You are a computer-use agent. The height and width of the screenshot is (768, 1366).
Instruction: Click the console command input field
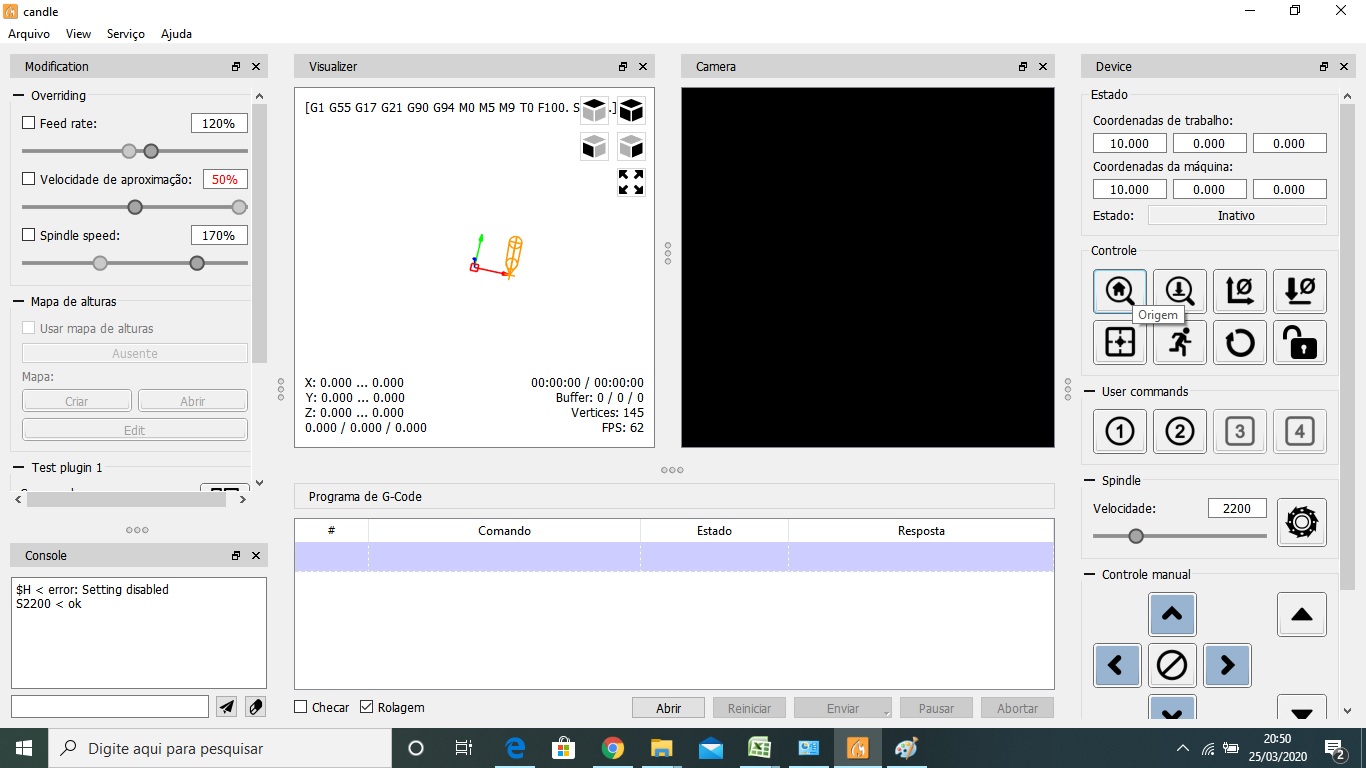[x=110, y=707]
